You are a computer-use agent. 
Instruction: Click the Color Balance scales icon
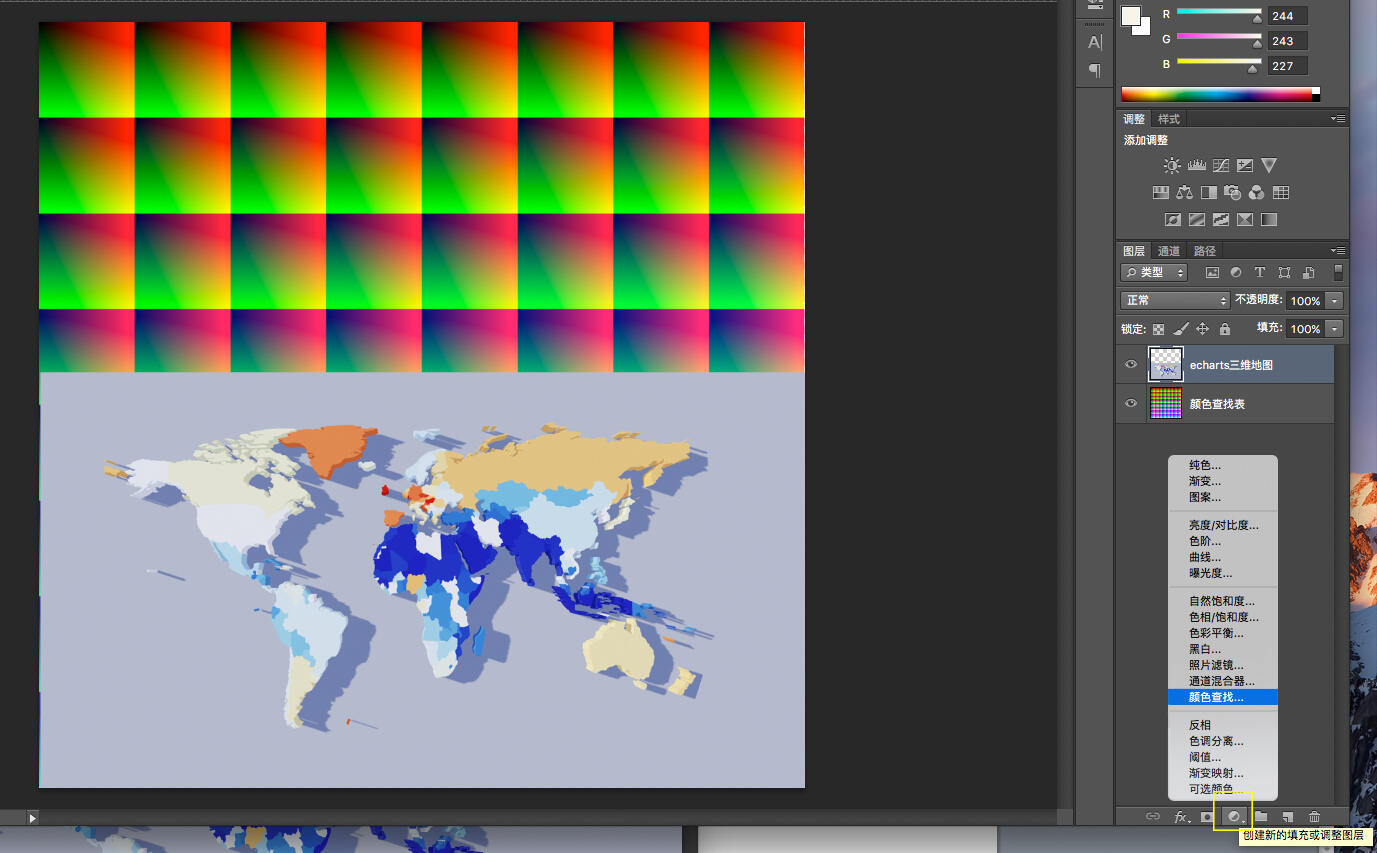pyautogui.click(x=1185, y=192)
